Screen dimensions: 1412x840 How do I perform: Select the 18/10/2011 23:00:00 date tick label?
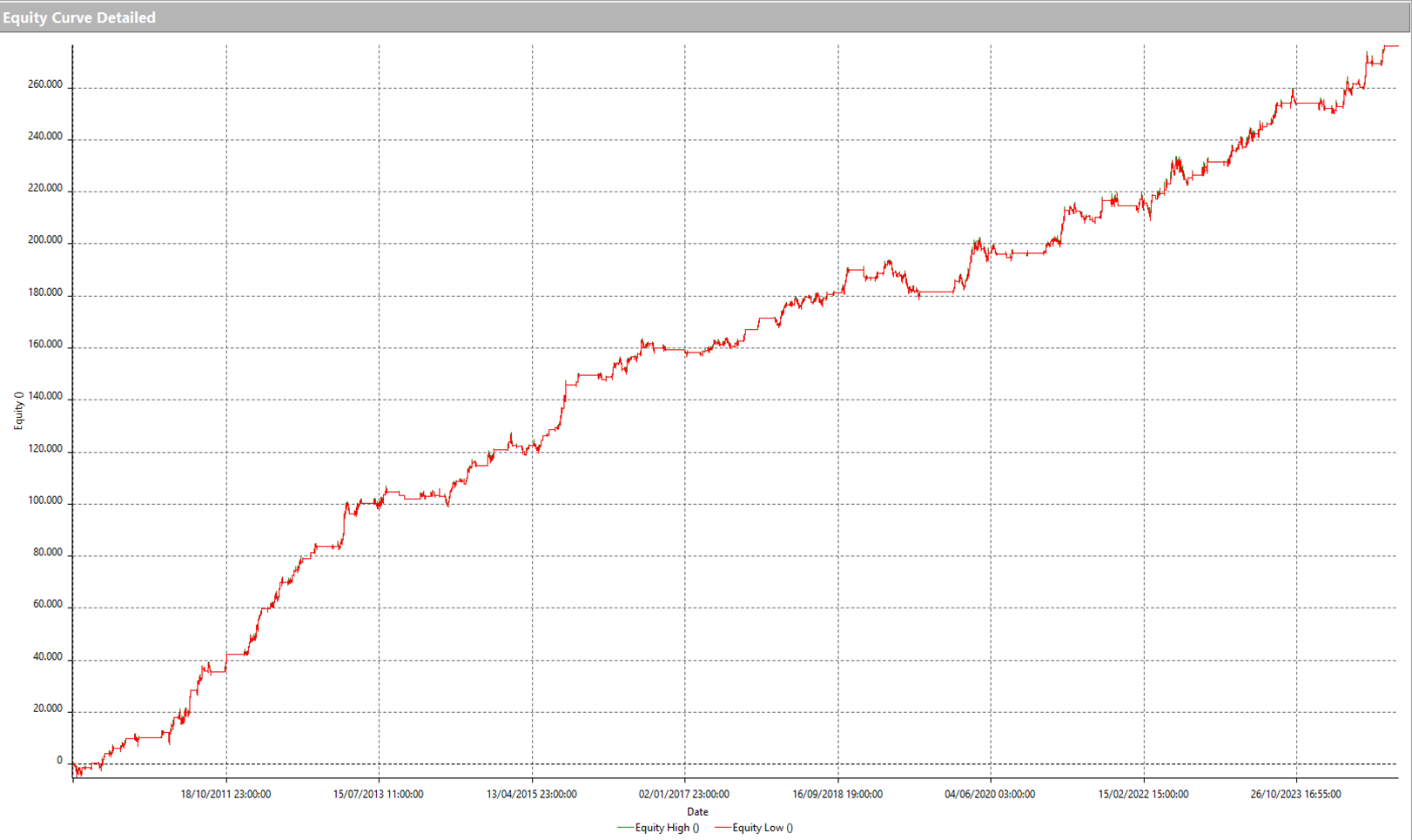[228, 794]
